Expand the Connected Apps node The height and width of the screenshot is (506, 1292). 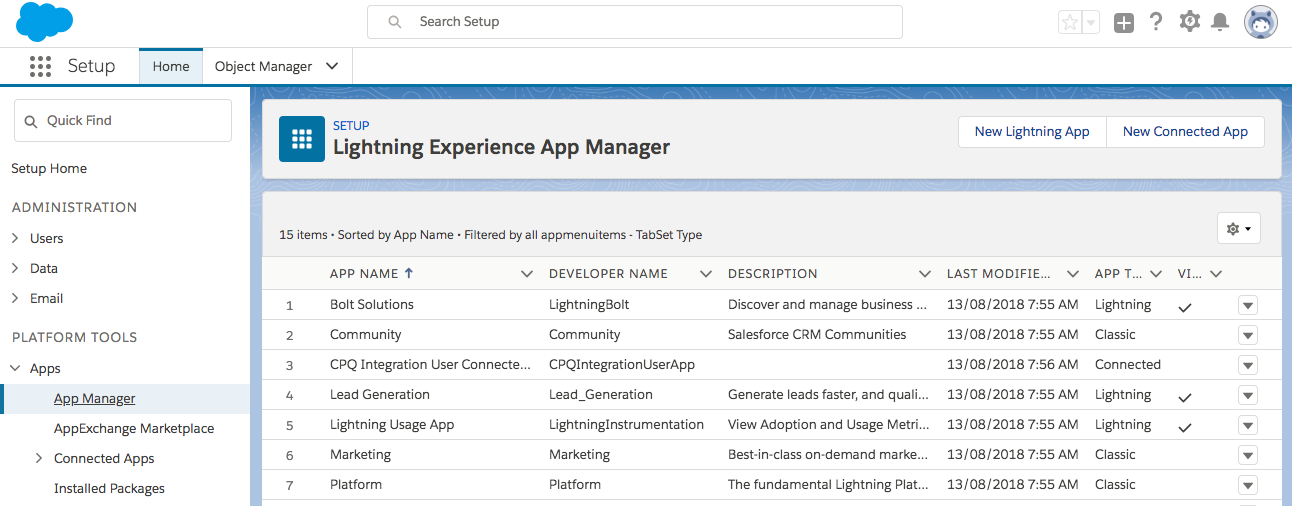pos(39,458)
